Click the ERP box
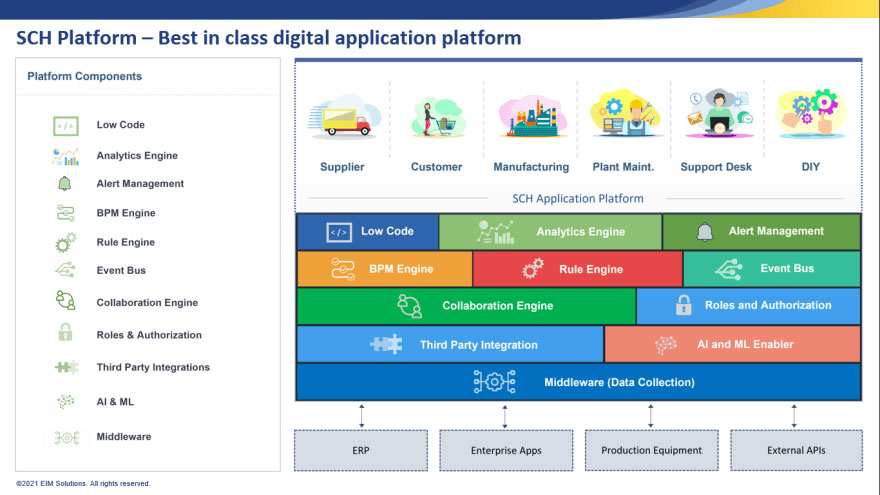This screenshot has height=495, width=880. click(361, 451)
